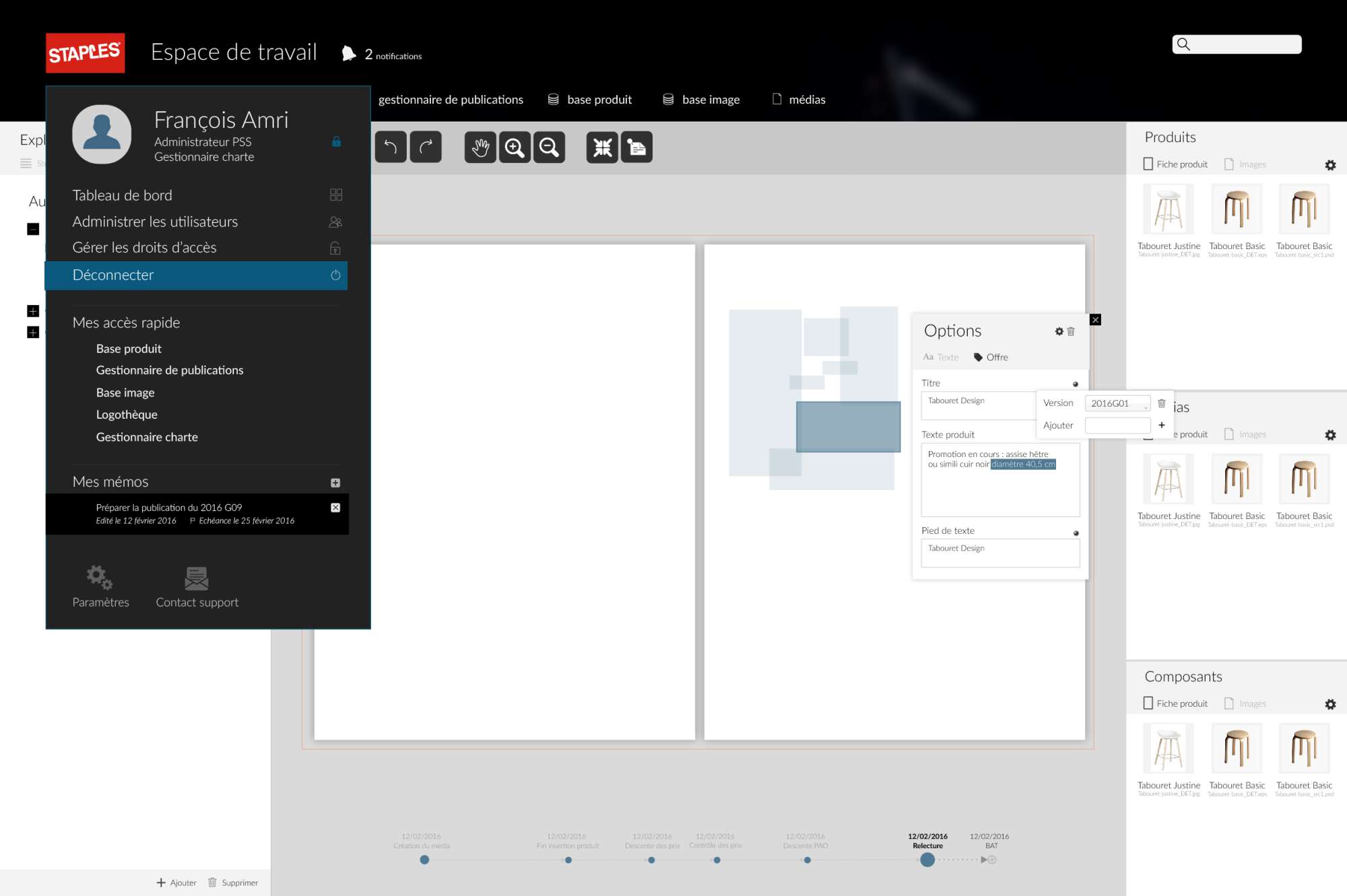The width and height of the screenshot is (1347, 896).
Task: Click the zoom out magnifier
Action: pos(549,147)
